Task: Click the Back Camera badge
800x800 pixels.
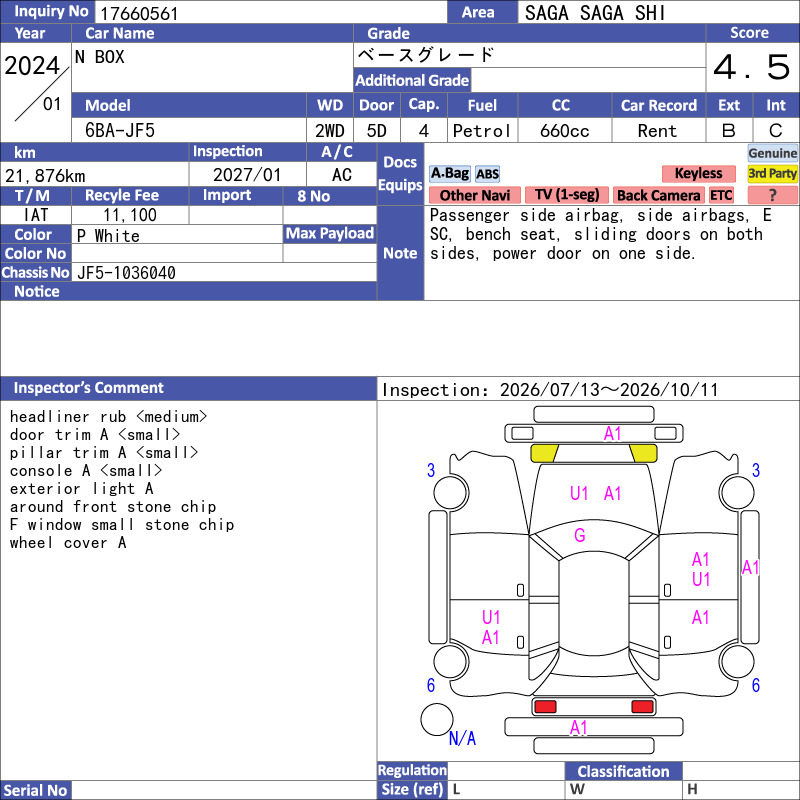Action: [659, 195]
